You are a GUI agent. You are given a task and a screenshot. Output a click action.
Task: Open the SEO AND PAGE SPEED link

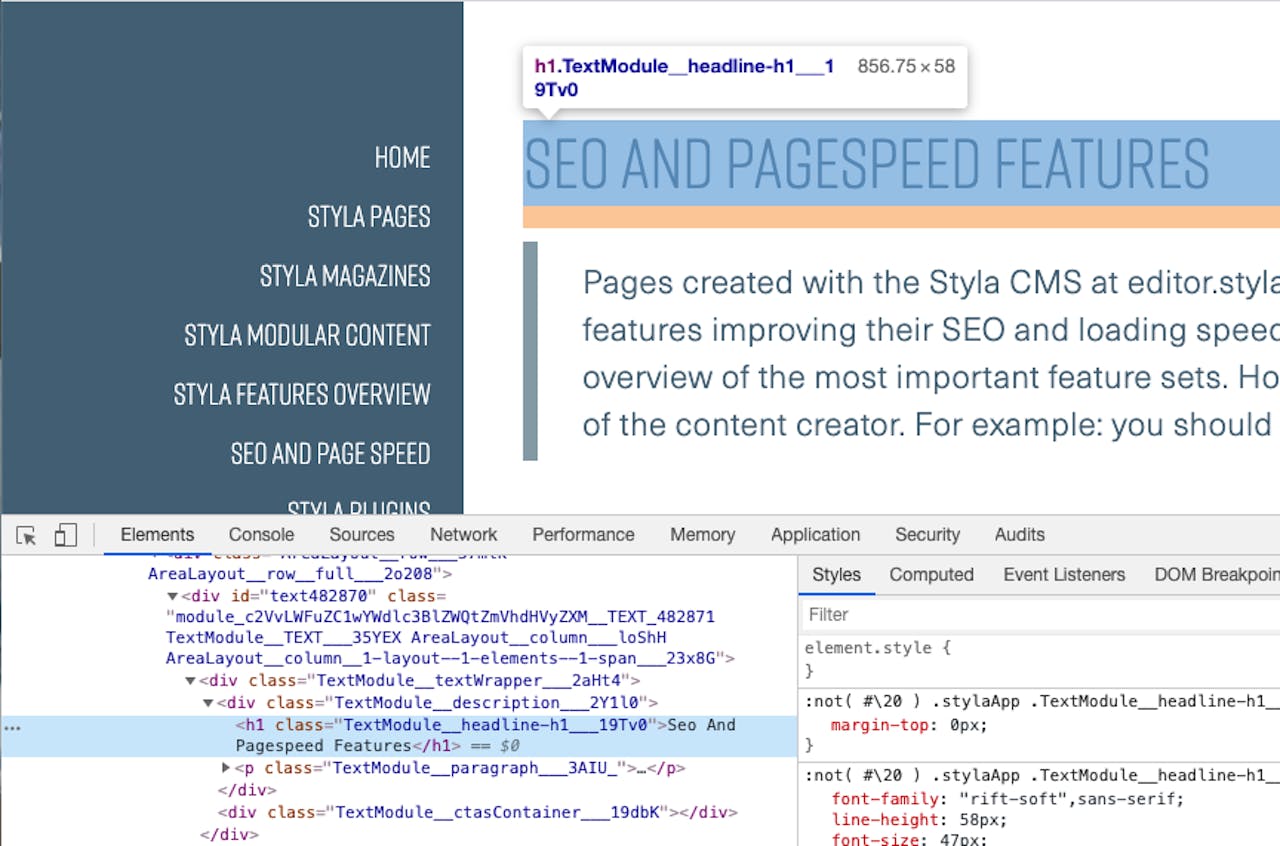(330, 454)
